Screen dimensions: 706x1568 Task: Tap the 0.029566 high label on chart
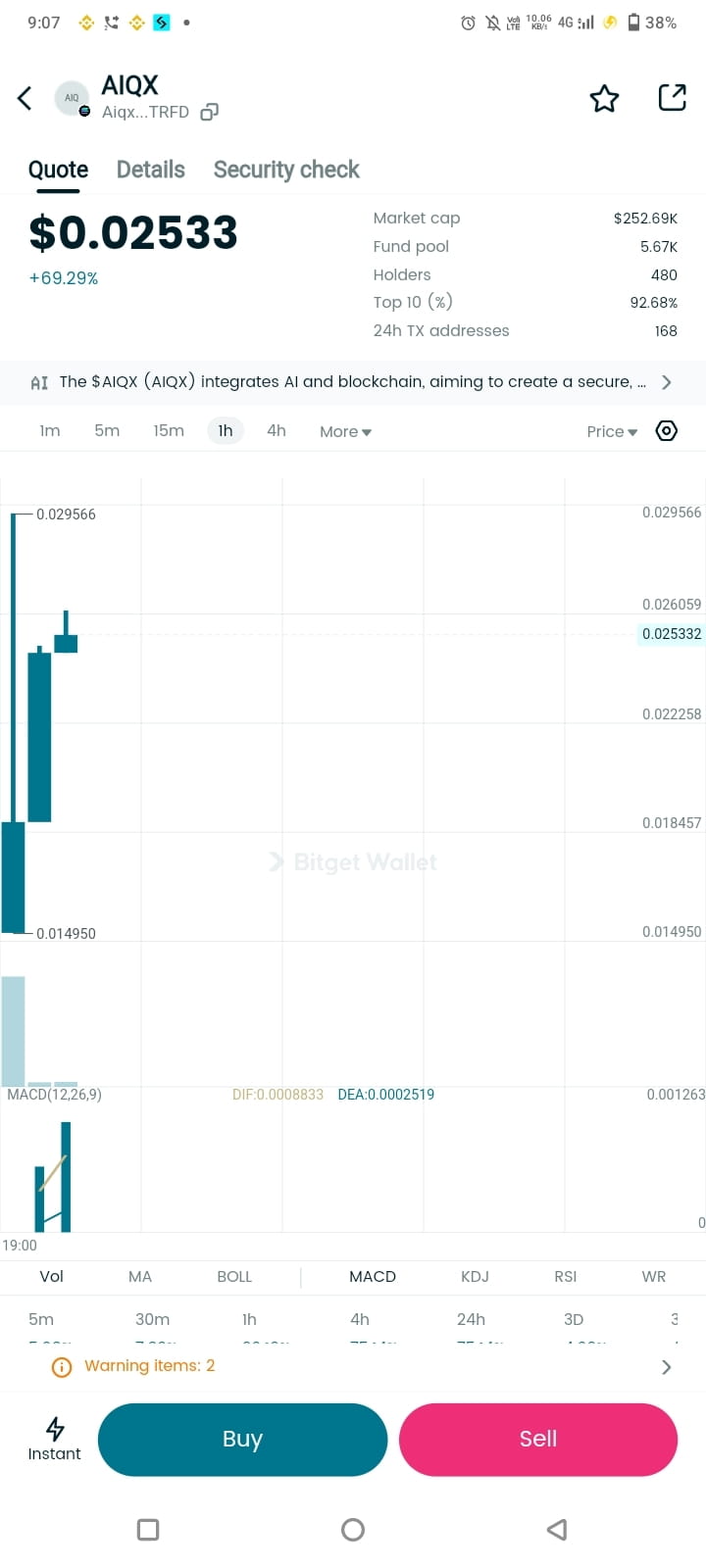(x=66, y=514)
